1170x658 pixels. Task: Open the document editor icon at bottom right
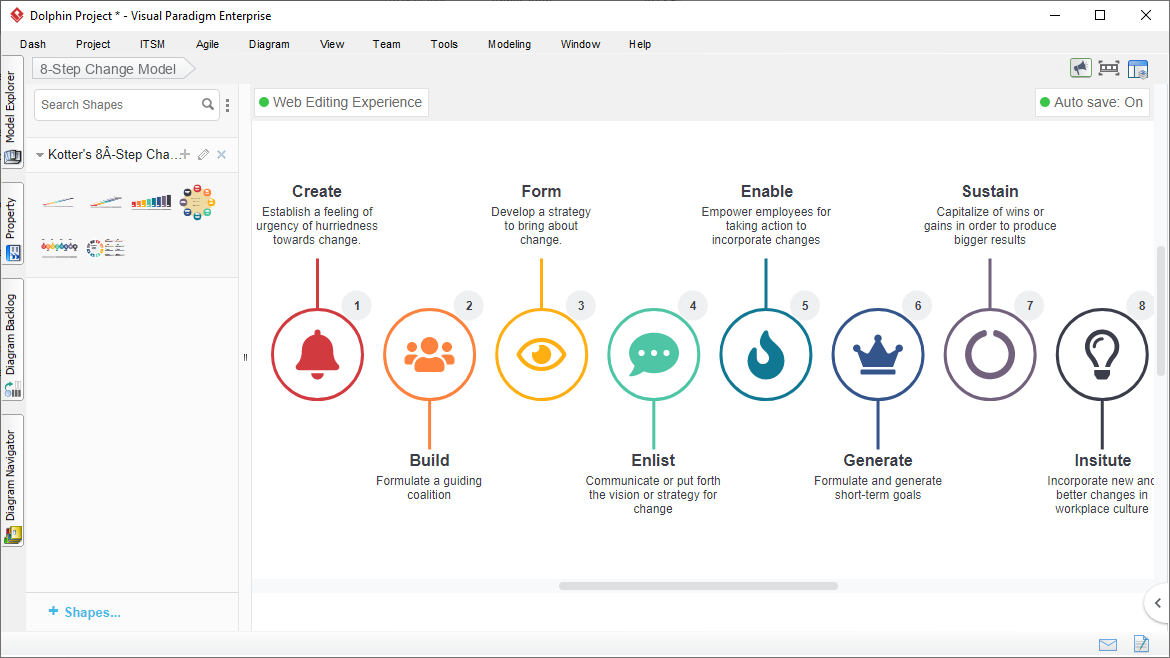pyautogui.click(x=1141, y=644)
